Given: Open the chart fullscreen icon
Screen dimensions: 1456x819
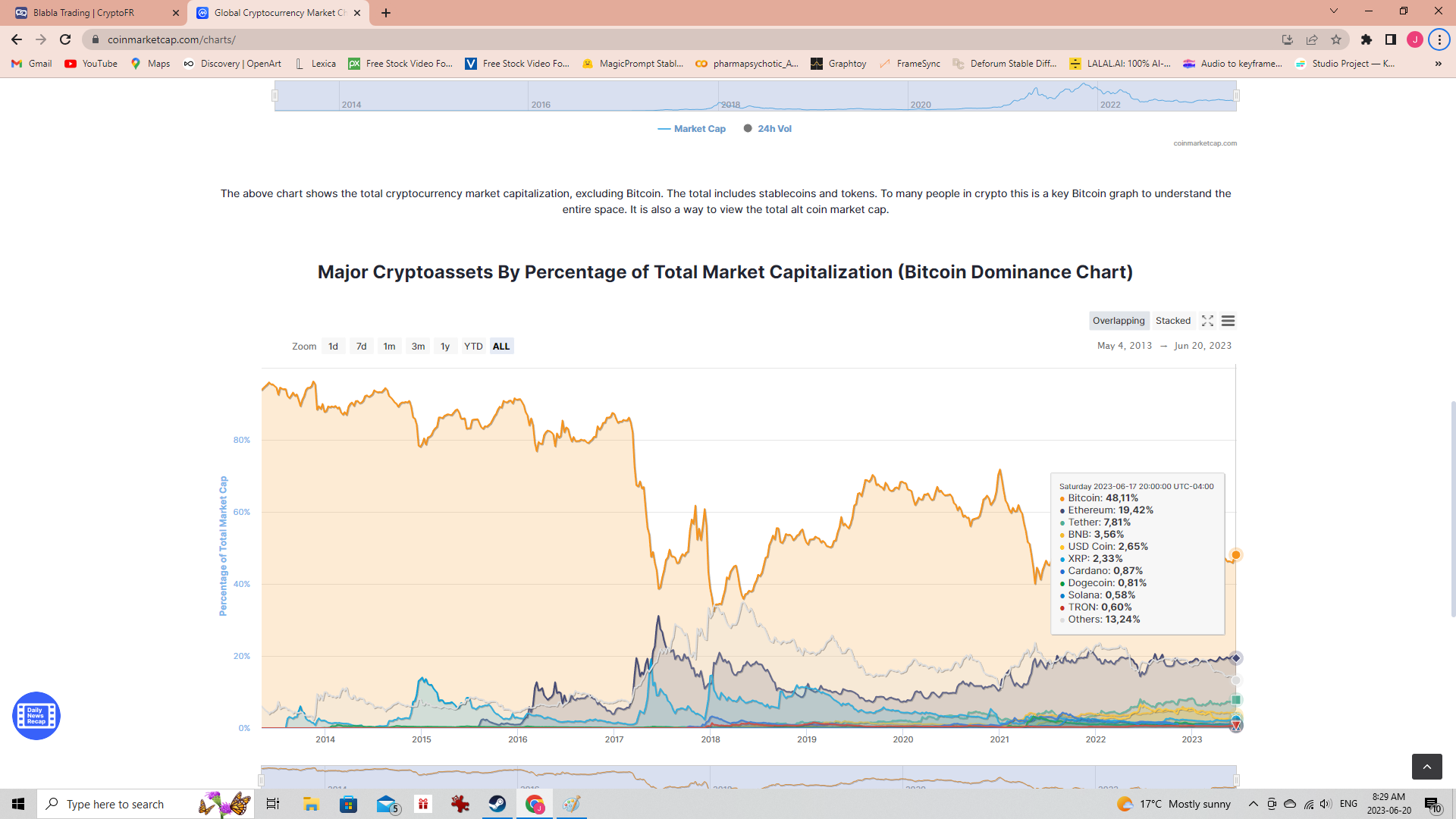Looking at the screenshot, I should pyautogui.click(x=1207, y=321).
